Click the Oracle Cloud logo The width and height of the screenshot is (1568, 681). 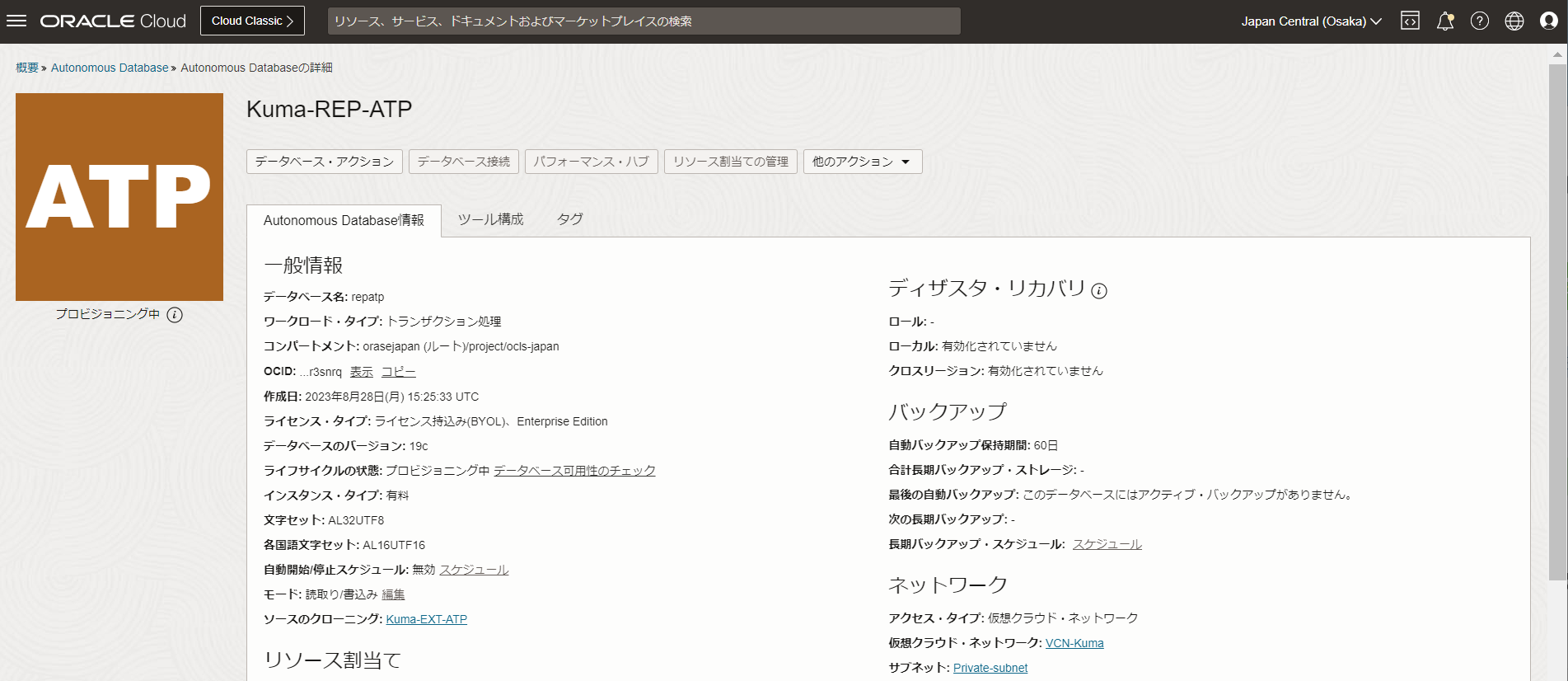[x=114, y=21]
